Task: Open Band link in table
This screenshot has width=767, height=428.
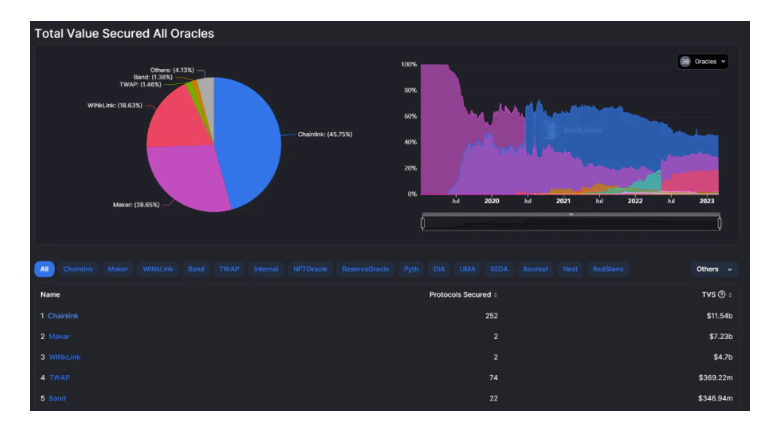Action: tap(57, 398)
